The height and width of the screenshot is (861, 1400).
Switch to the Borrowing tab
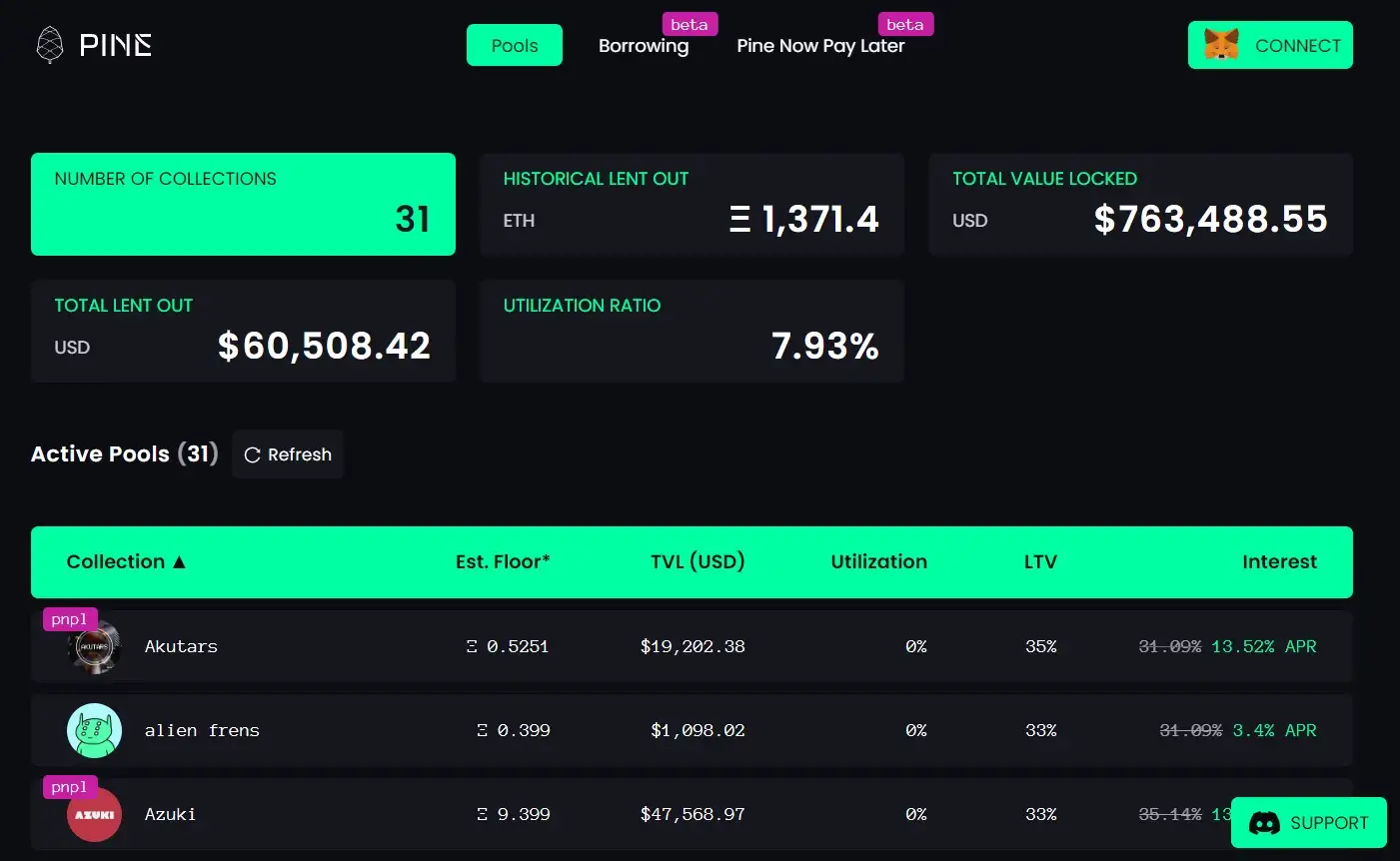tap(644, 46)
